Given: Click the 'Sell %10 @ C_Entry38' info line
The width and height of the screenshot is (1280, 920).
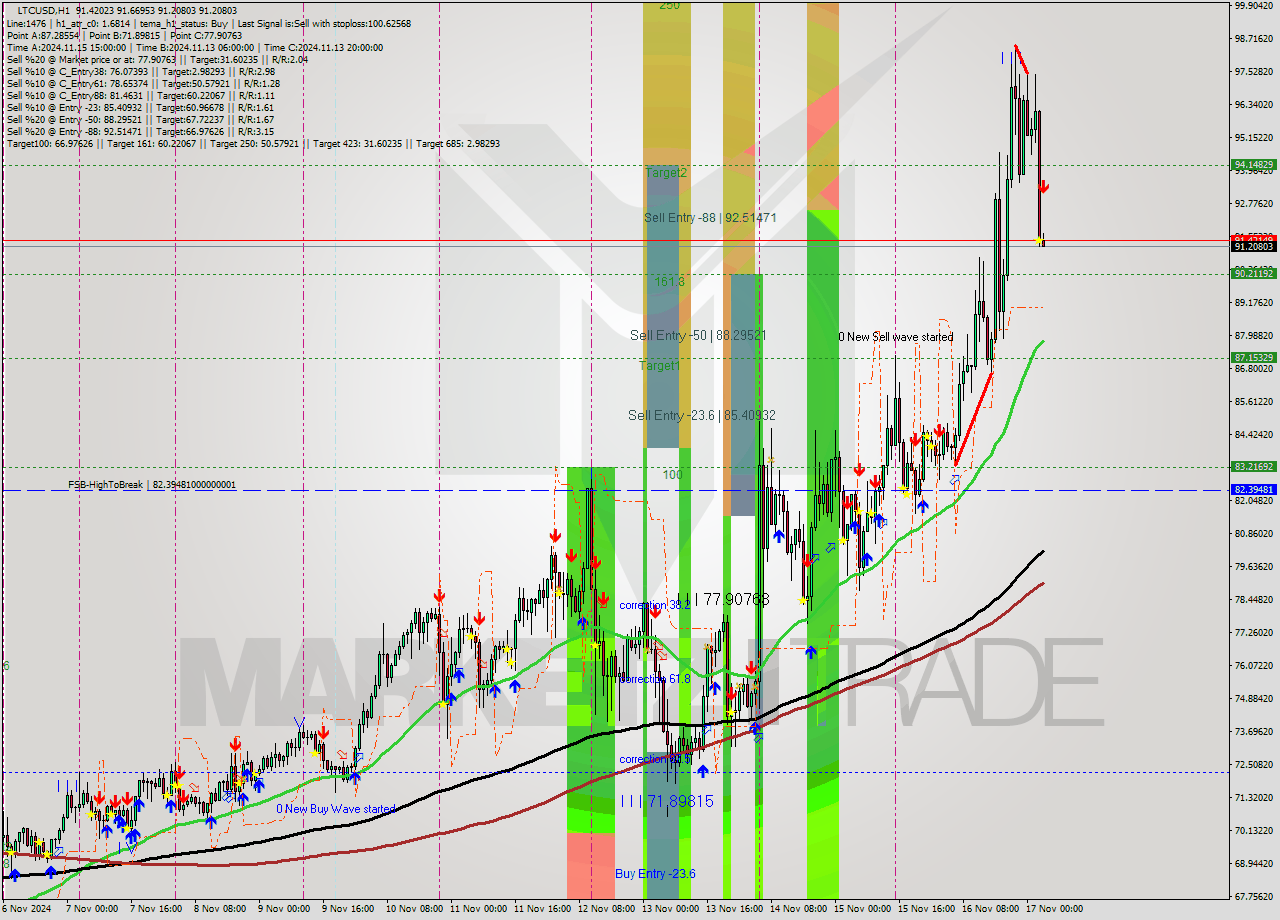Looking at the screenshot, I should click(141, 71).
